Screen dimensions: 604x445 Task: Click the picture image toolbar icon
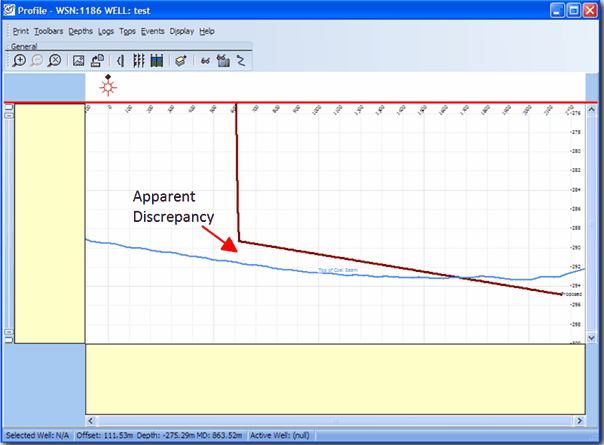(79, 61)
